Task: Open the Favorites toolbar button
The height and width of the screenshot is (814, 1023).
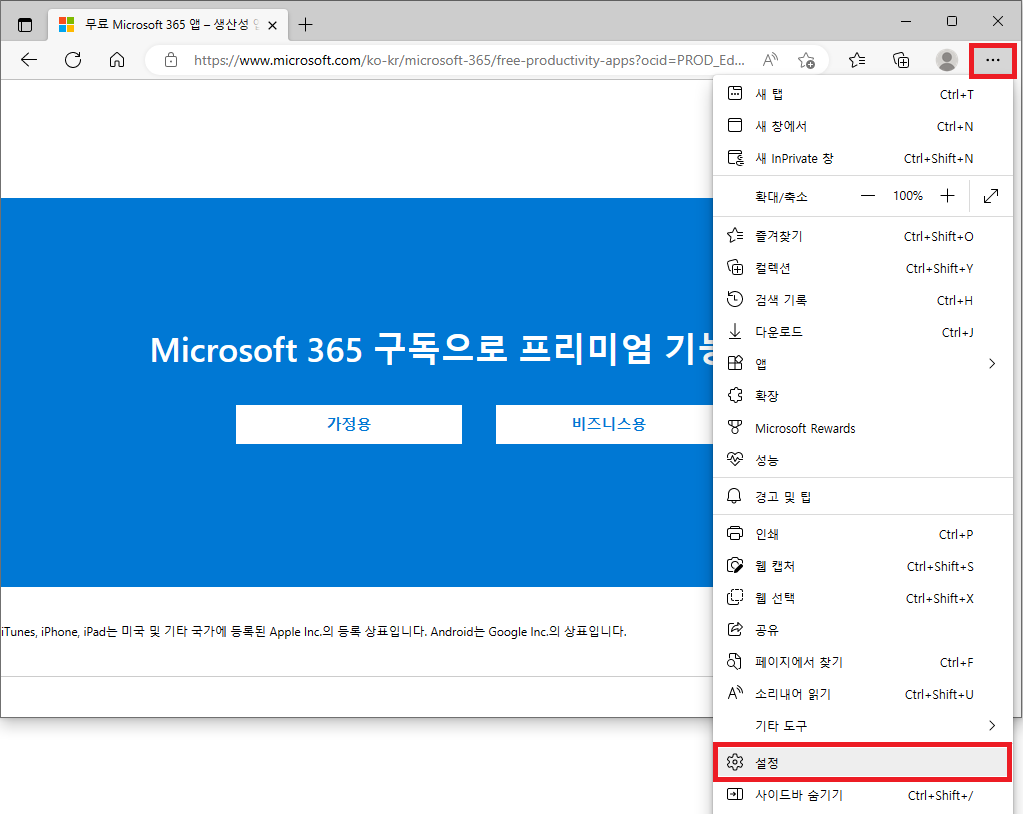Action: (857, 60)
